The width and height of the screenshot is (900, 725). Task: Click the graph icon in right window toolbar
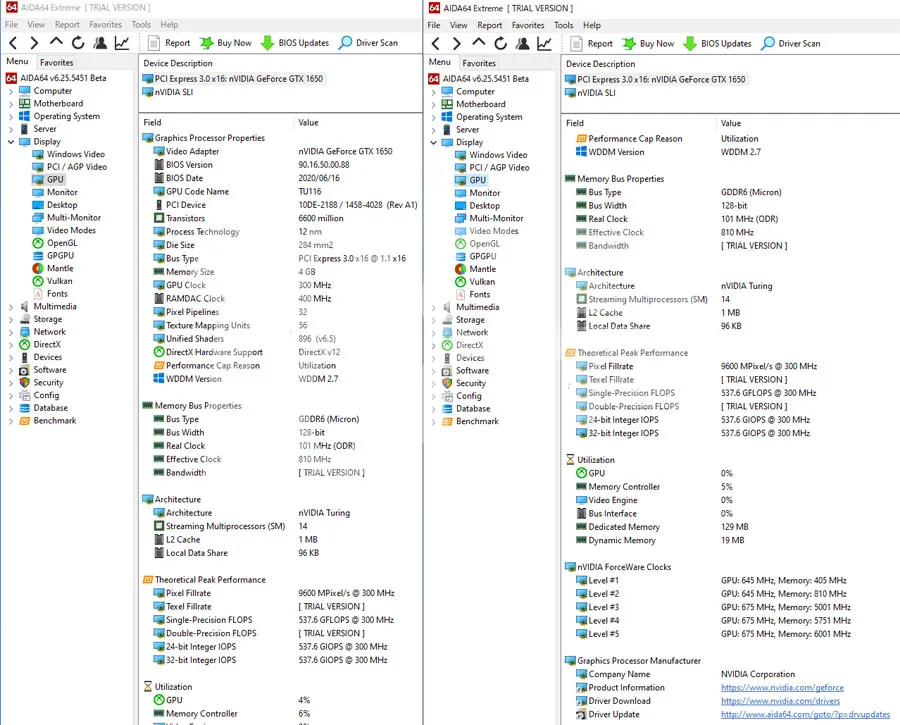click(544, 43)
